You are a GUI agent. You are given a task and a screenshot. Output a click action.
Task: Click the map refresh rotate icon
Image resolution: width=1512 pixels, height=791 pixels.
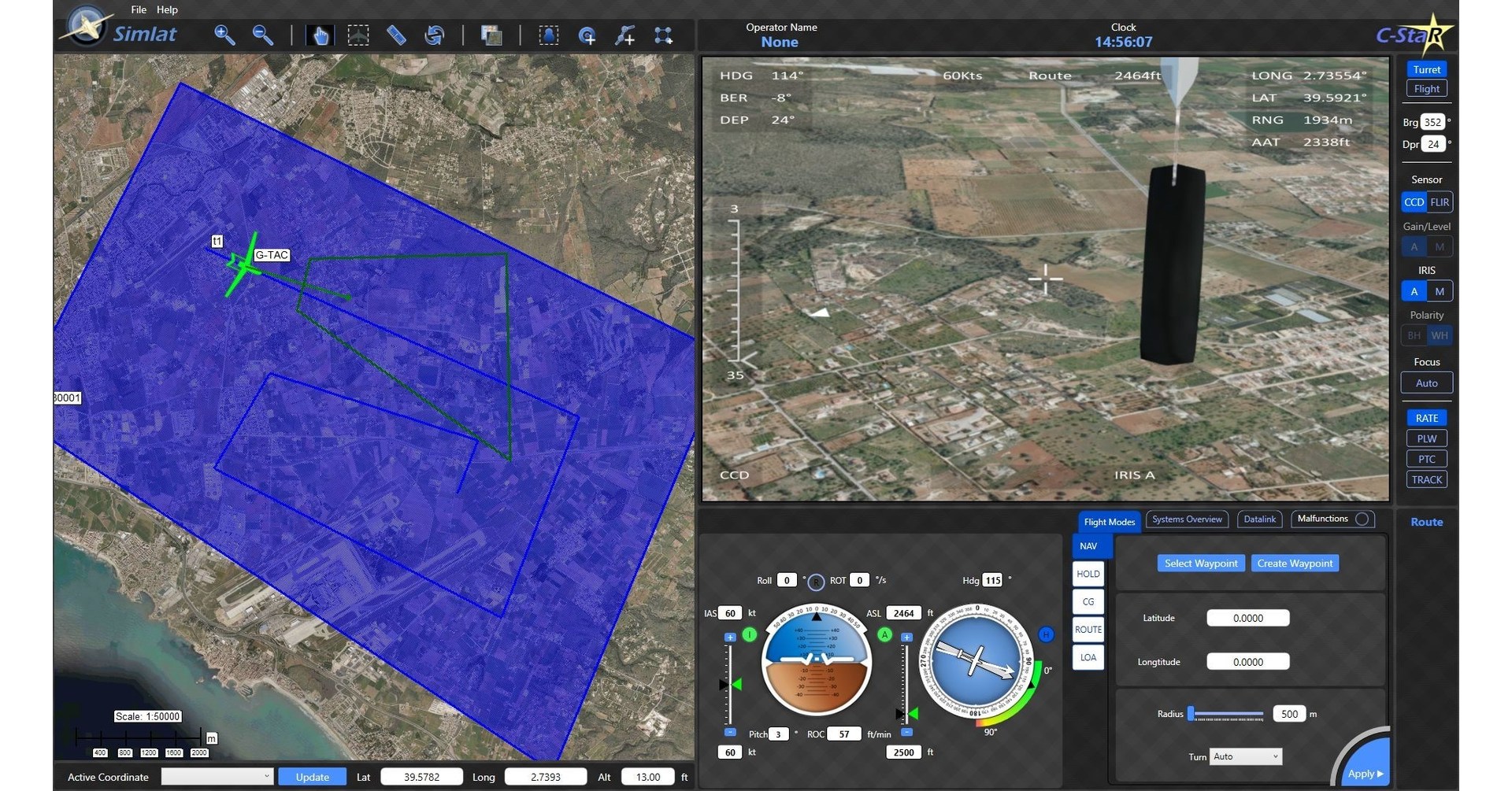pos(434,35)
